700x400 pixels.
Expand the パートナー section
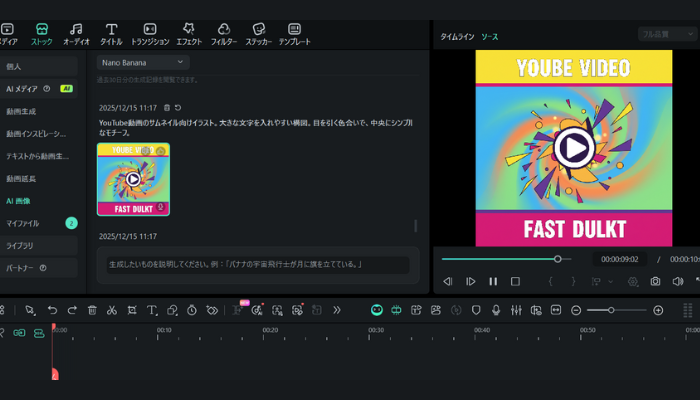pyautogui.click(x=39, y=268)
